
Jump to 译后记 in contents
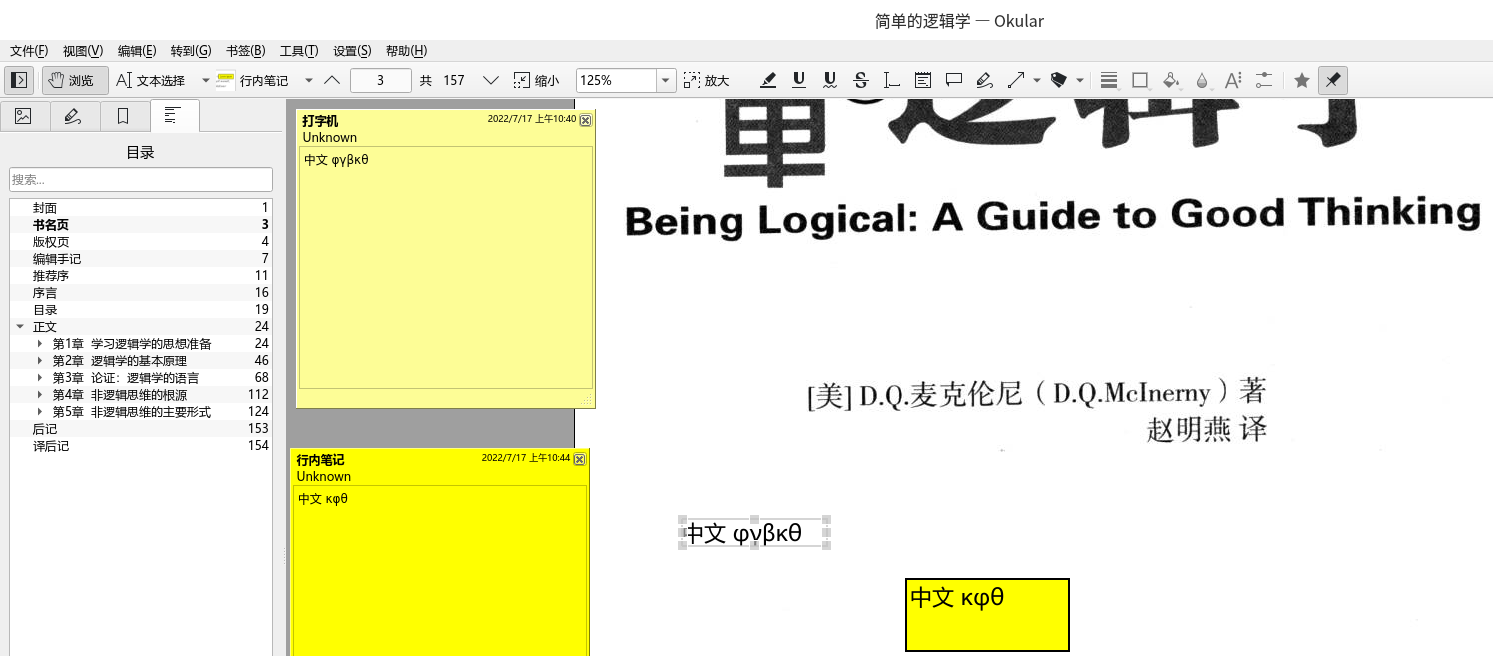pos(141,446)
